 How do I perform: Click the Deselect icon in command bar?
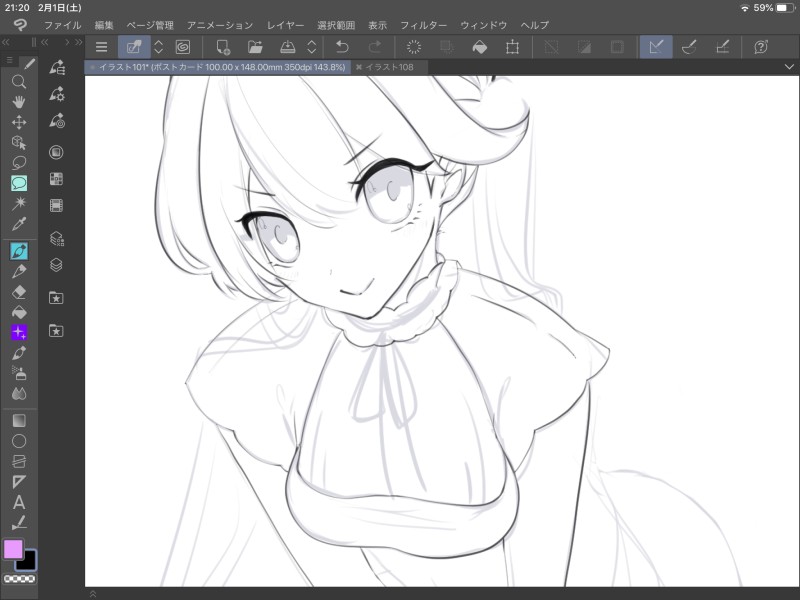(x=551, y=47)
